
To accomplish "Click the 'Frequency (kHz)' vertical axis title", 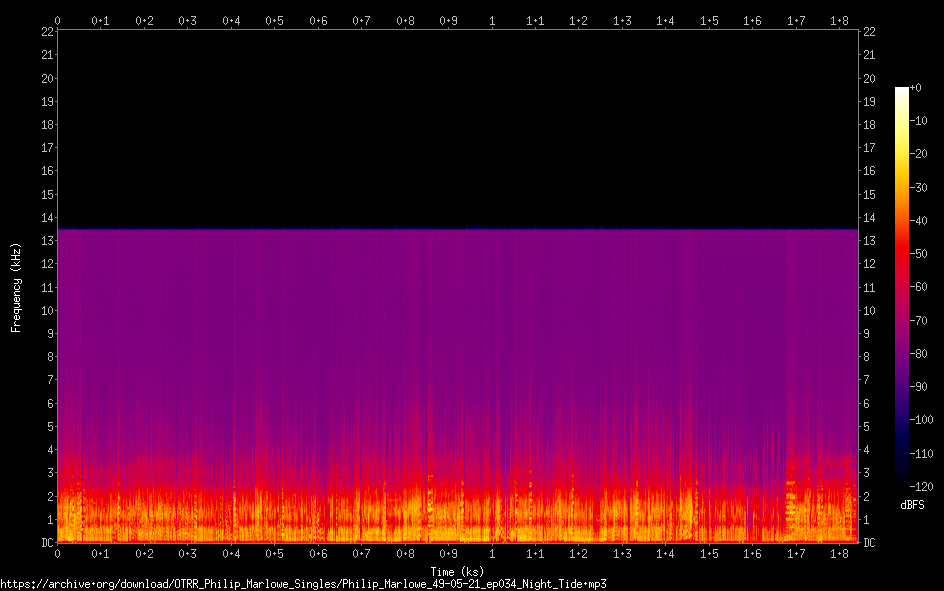I will coord(16,287).
